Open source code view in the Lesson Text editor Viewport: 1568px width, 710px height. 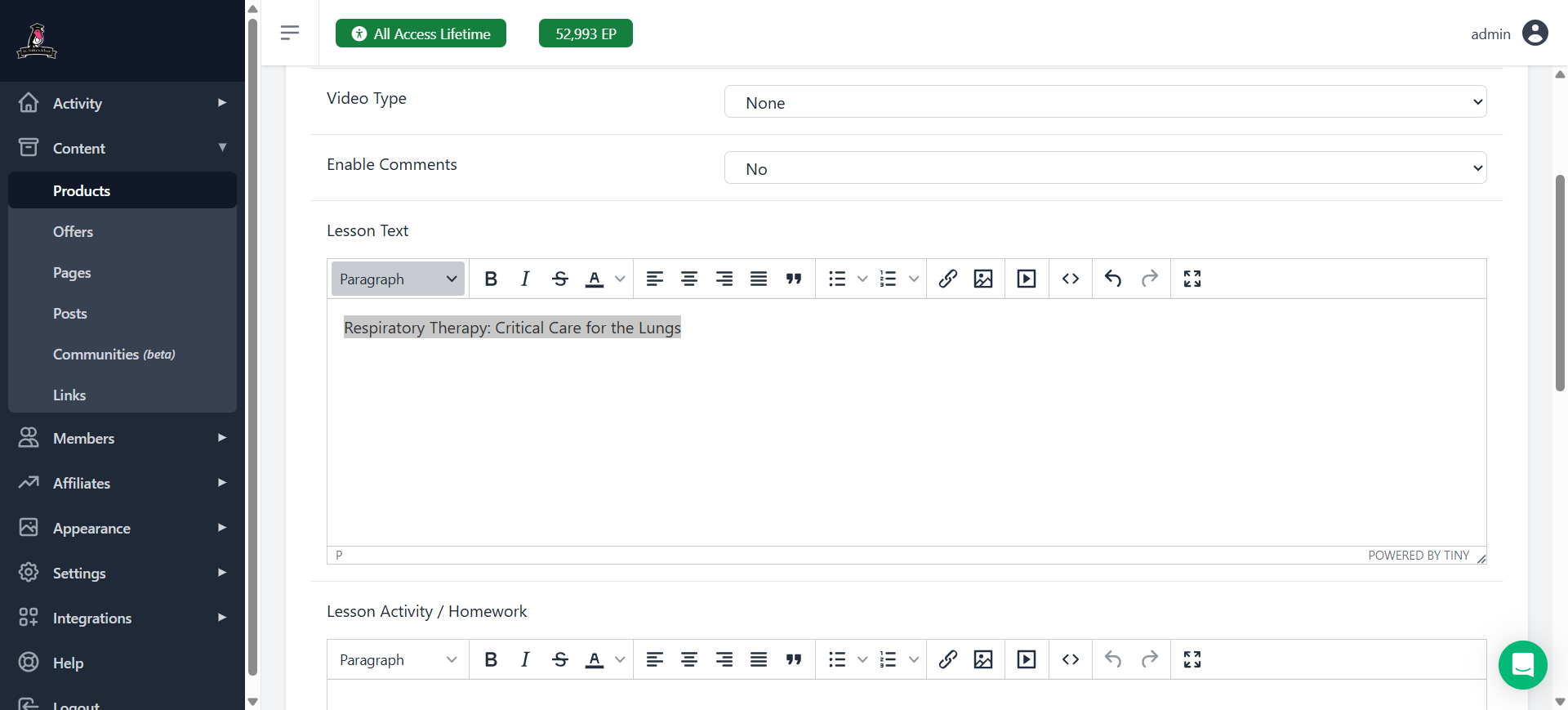click(1071, 279)
